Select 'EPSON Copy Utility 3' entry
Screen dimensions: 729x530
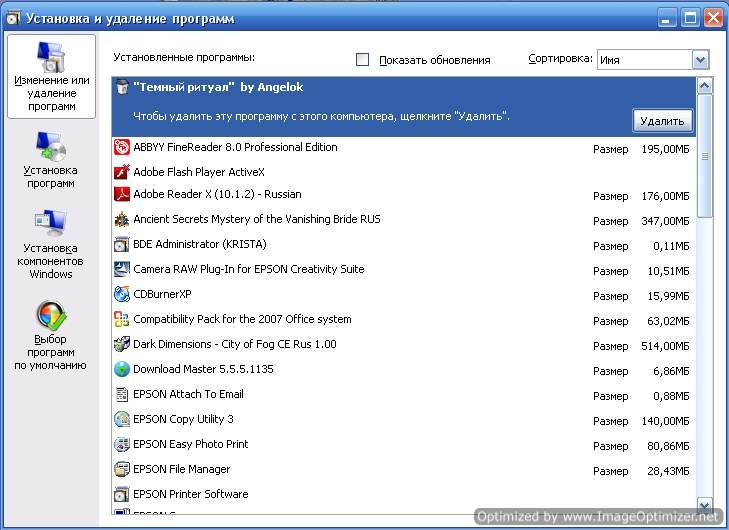click(183, 419)
